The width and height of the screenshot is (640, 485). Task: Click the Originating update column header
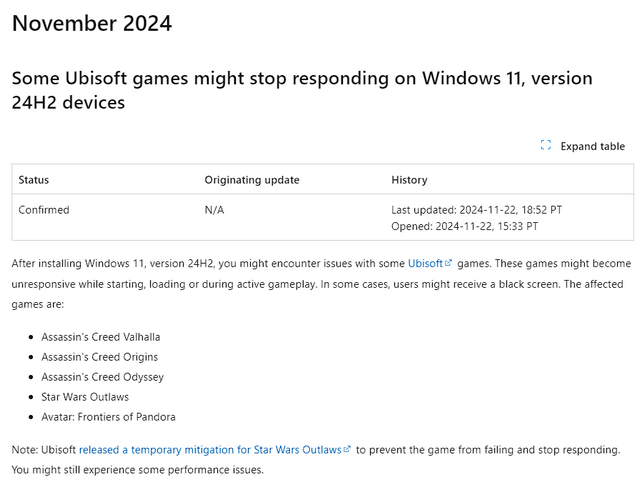252,180
